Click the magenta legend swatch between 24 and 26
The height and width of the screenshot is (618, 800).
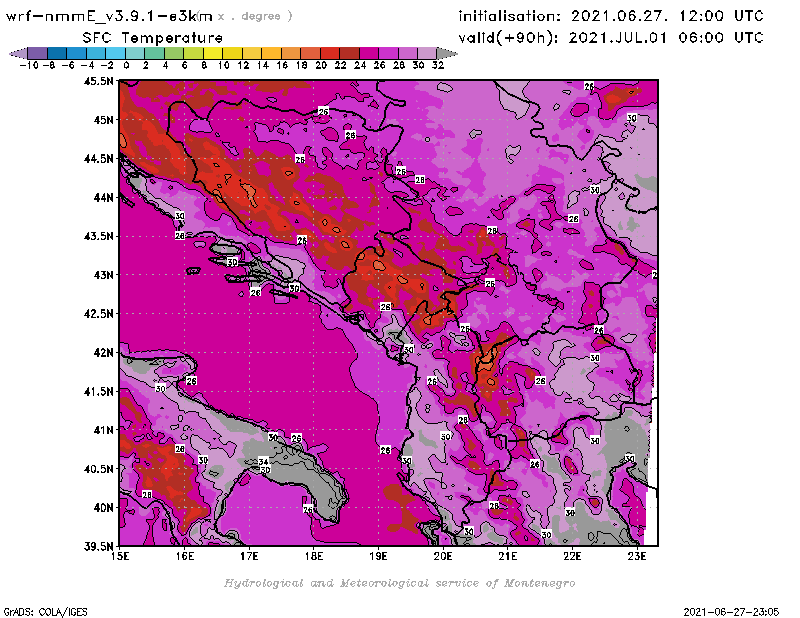tap(369, 53)
